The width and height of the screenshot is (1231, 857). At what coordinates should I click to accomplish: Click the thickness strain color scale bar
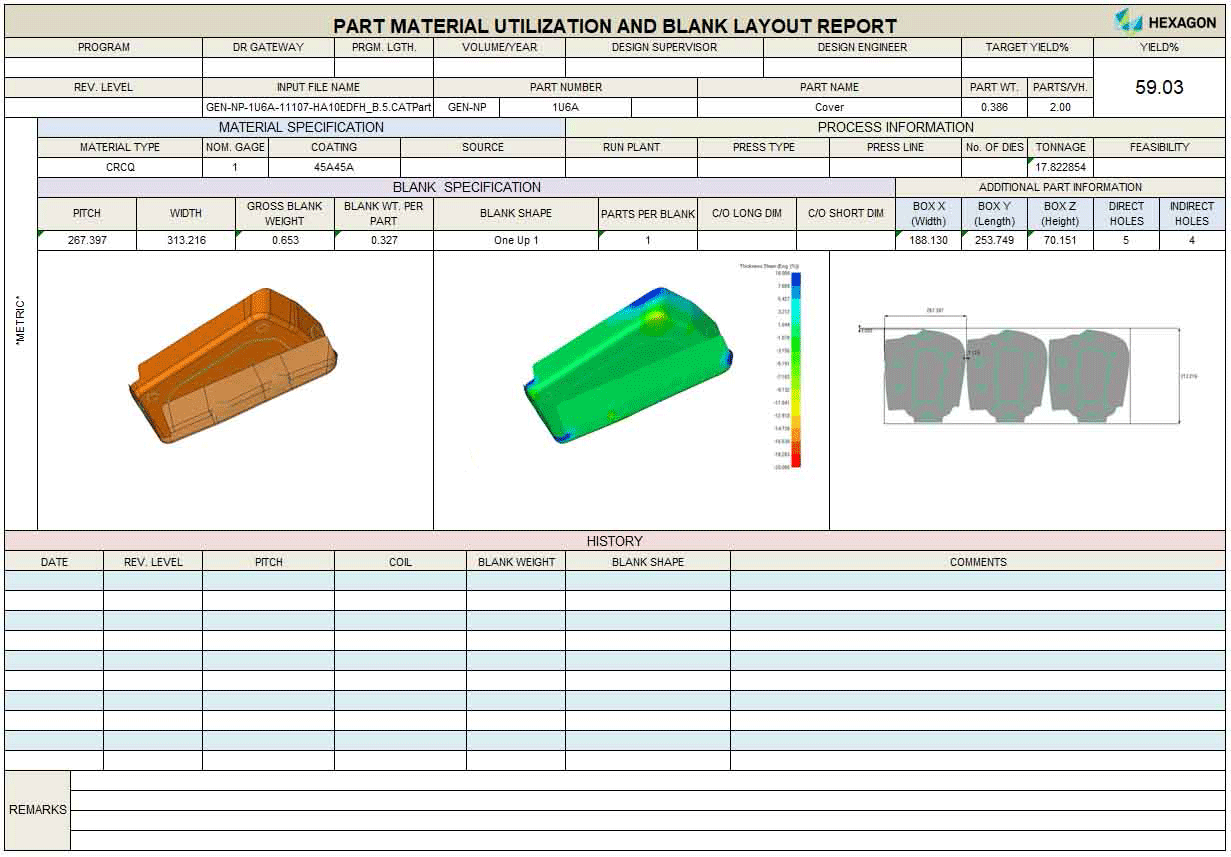[796, 368]
